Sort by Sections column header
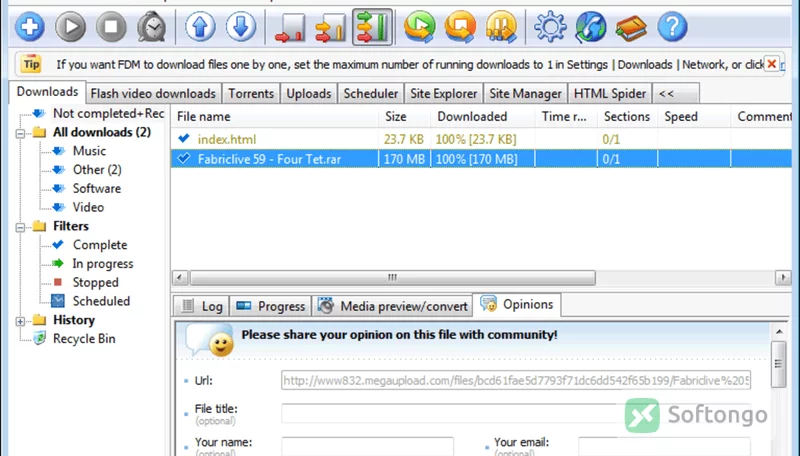Image resolution: width=800 pixels, height=456 pixels. click(x=627, y=117)
